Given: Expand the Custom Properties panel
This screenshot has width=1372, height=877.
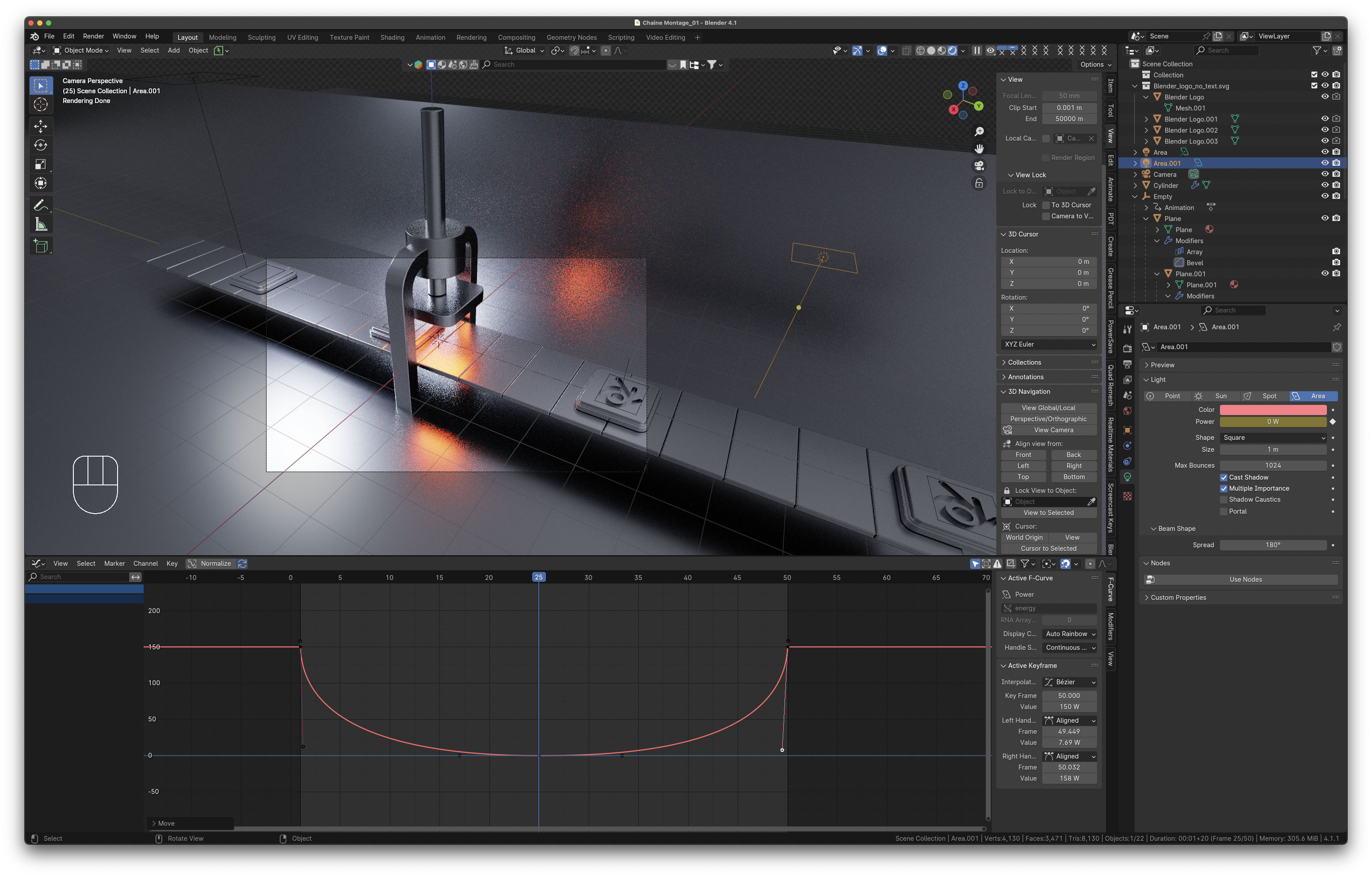Looking at the screenshot, I should click(1241, 598).
